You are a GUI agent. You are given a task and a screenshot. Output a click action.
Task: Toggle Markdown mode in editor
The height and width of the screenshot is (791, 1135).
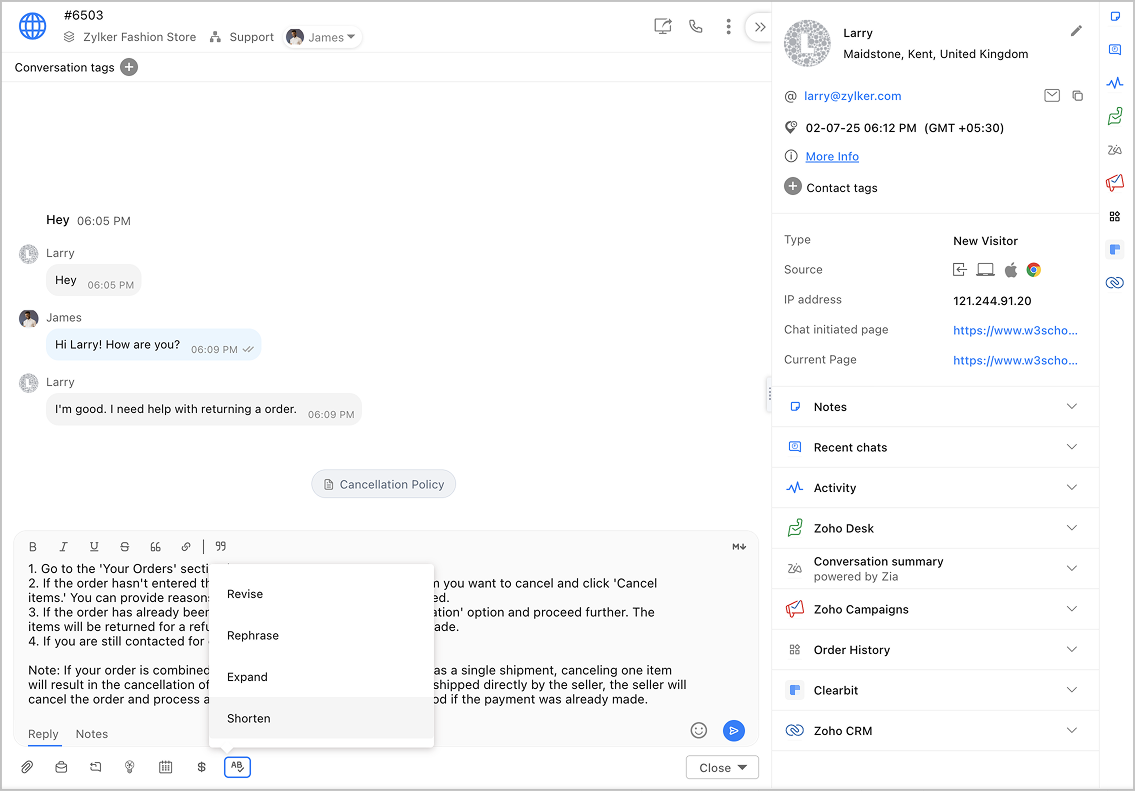click(x=738, y=546)
